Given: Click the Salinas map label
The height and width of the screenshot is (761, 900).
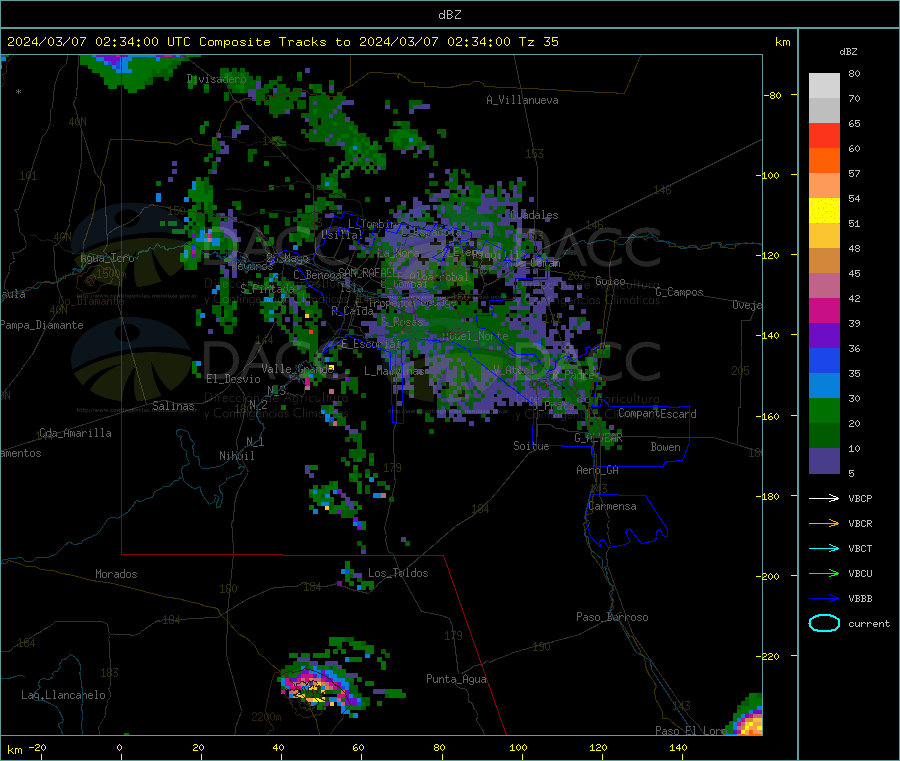Looking at the screenshot, I should [x=173, y=406].
